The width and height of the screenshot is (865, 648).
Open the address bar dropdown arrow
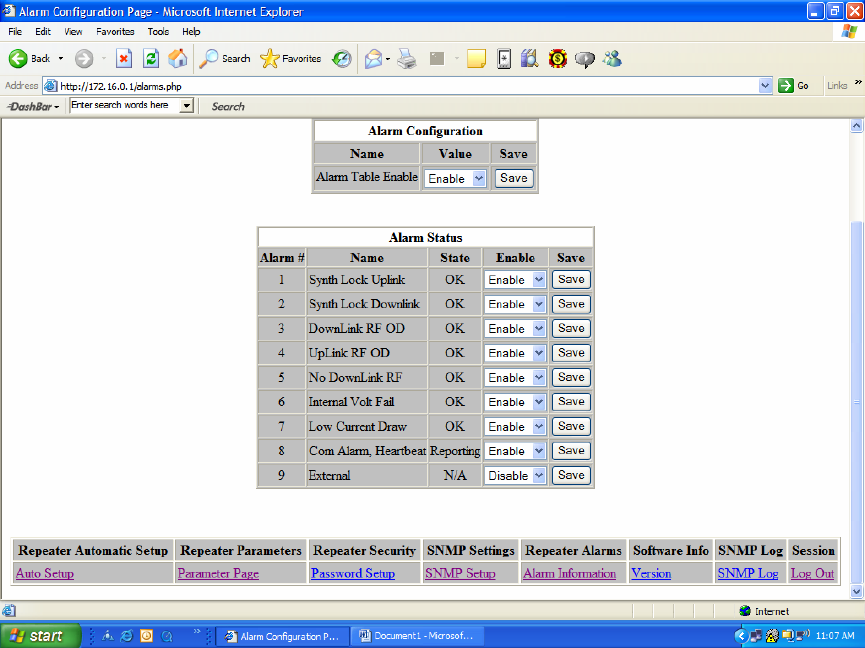click(x=765, y=85)
